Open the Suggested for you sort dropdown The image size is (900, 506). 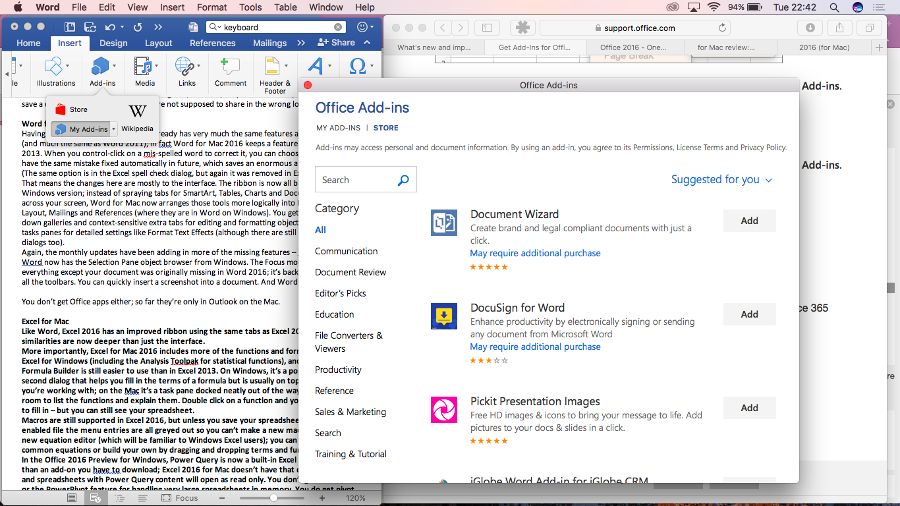click(721, 180)
